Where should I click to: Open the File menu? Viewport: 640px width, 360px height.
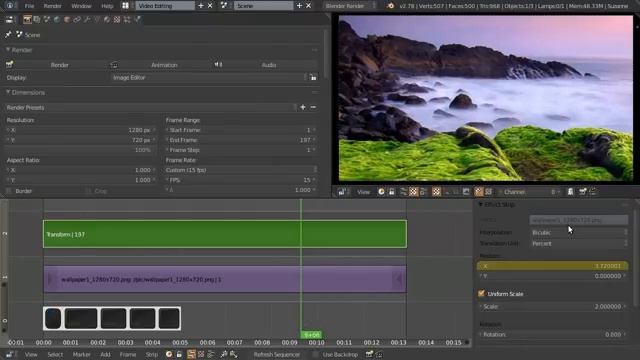[x=29, y=6]
